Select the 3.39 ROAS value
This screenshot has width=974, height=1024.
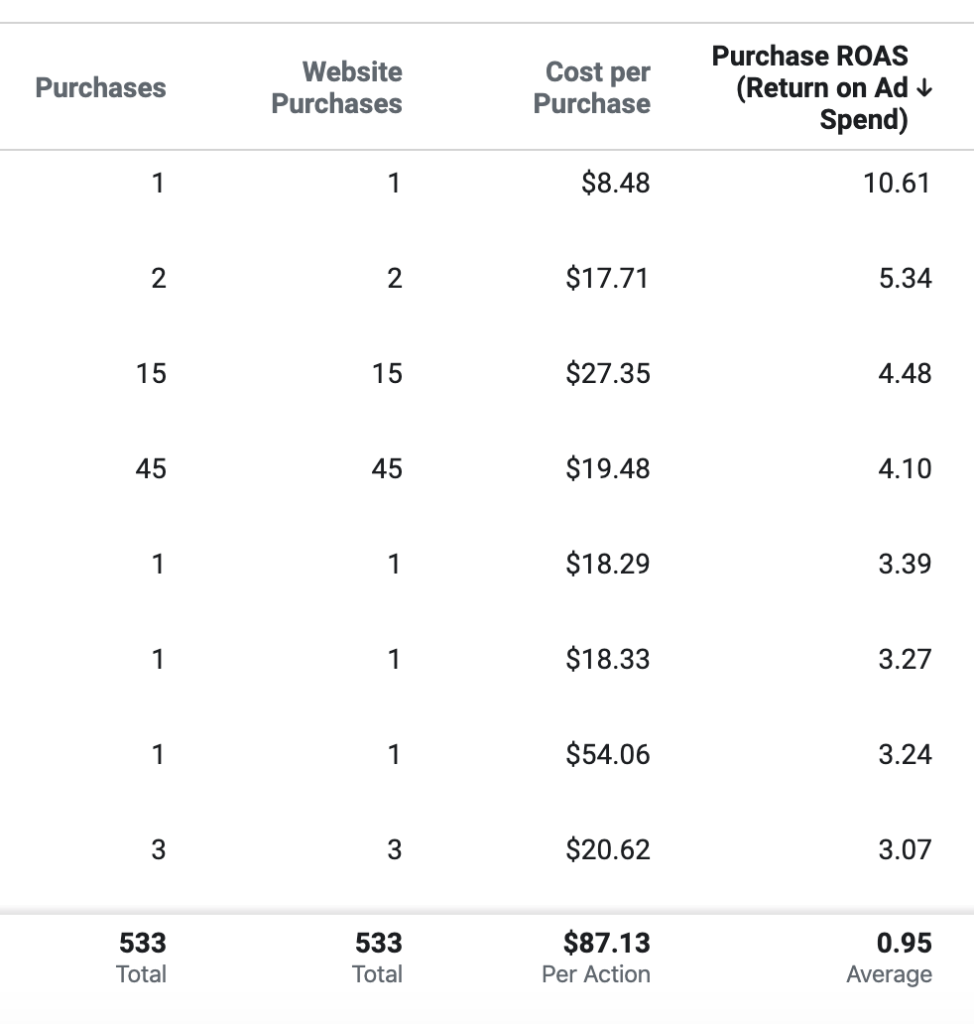click(x=905, y=564)
